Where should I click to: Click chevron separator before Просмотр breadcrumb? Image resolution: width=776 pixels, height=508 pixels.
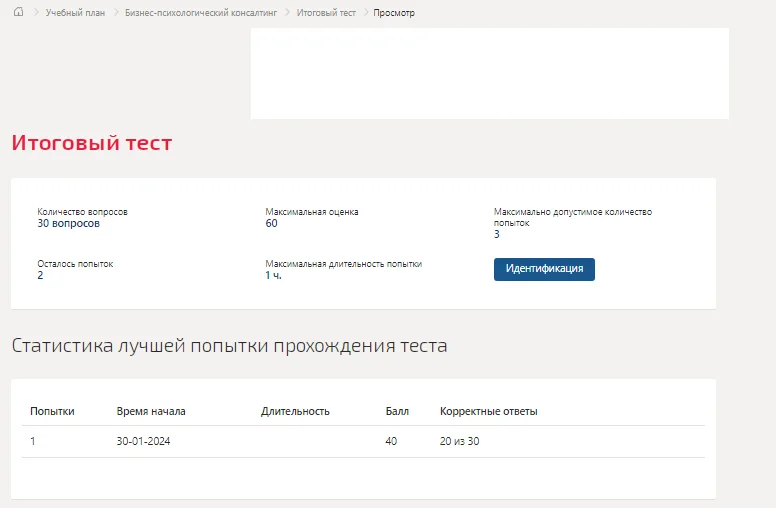[x=366, y=12]
